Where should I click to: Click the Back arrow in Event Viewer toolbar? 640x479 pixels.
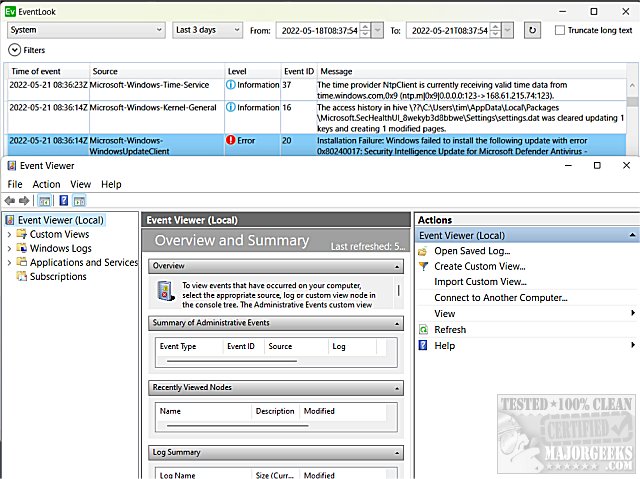coord(10,201)
